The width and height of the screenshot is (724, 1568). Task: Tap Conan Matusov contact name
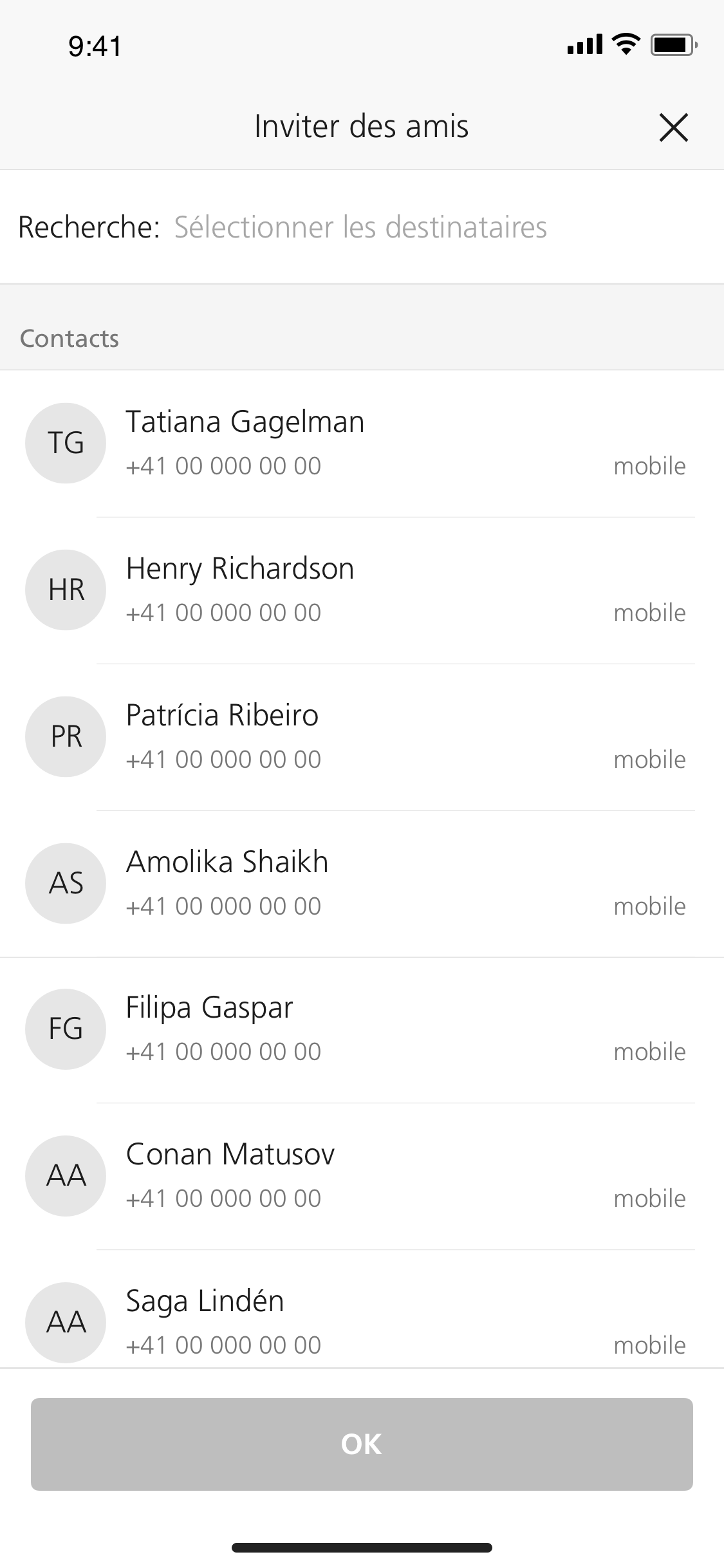click(230, 1155)
